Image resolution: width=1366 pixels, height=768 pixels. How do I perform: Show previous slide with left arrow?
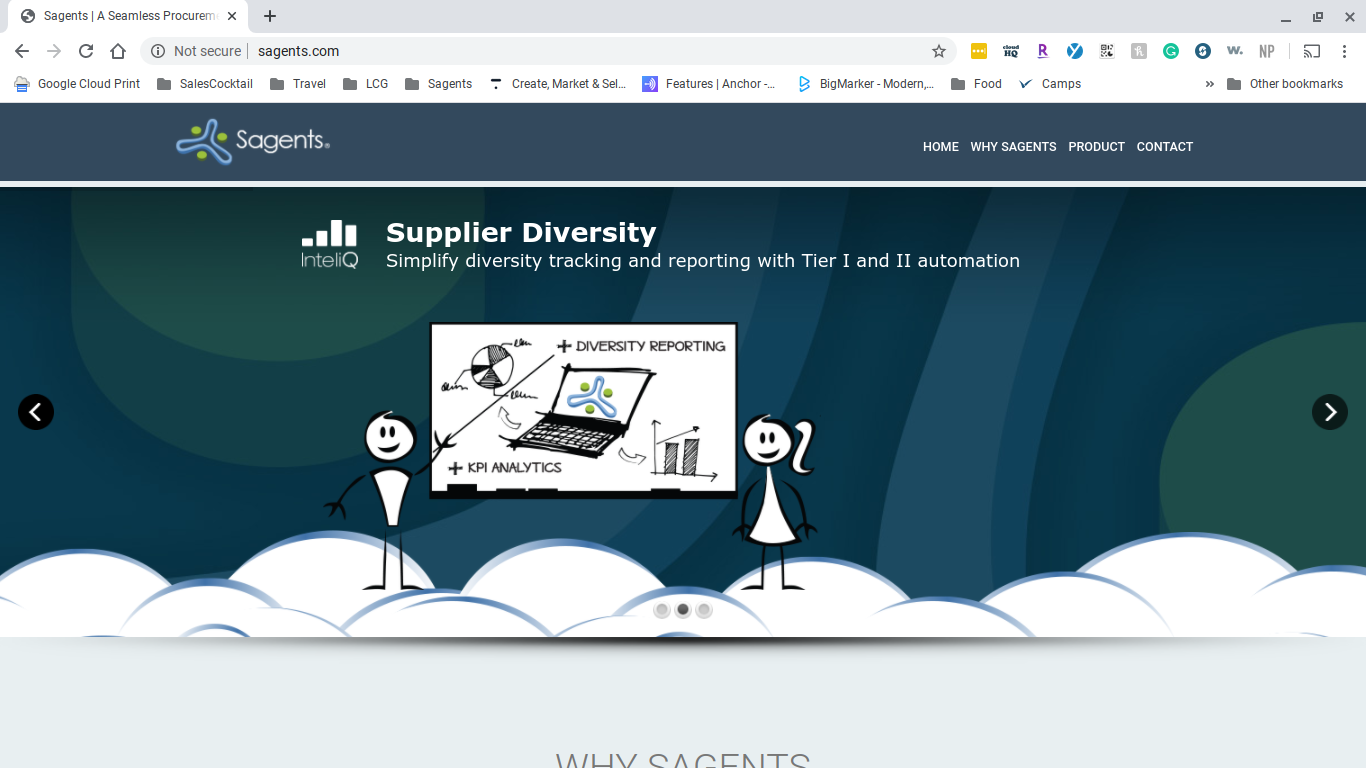pyautogui.click(x=36, y=411)
